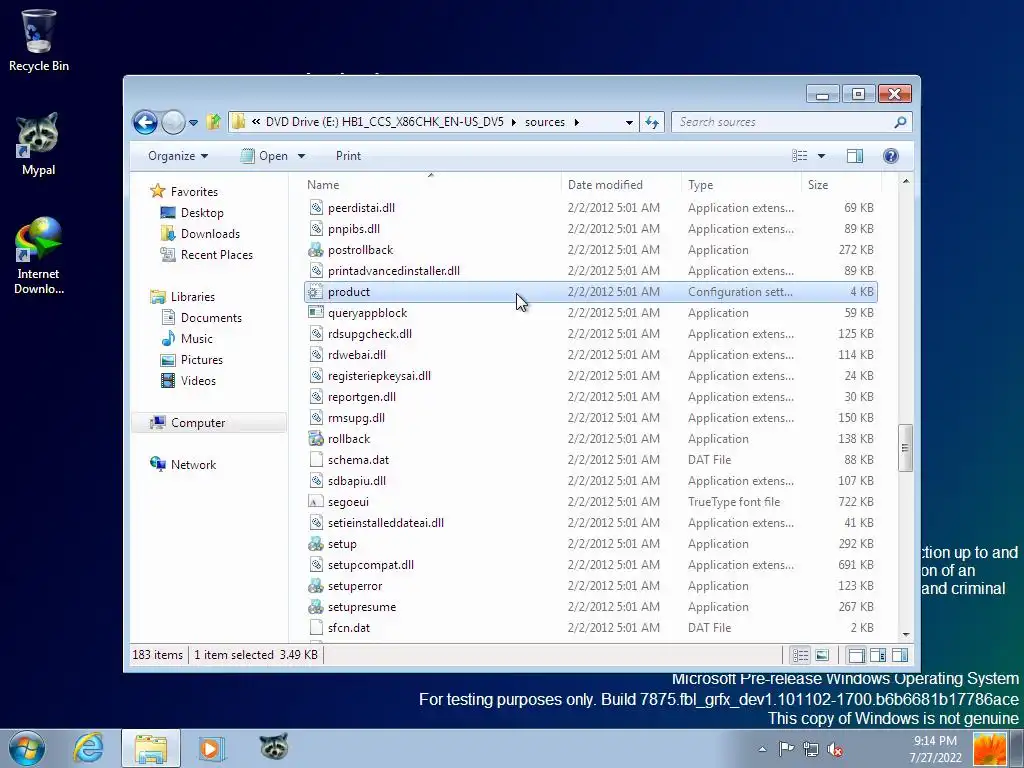Open the recent pages dropdown arrow
The width and height of the screenshot is (1024, 768).
pos(193,123)
